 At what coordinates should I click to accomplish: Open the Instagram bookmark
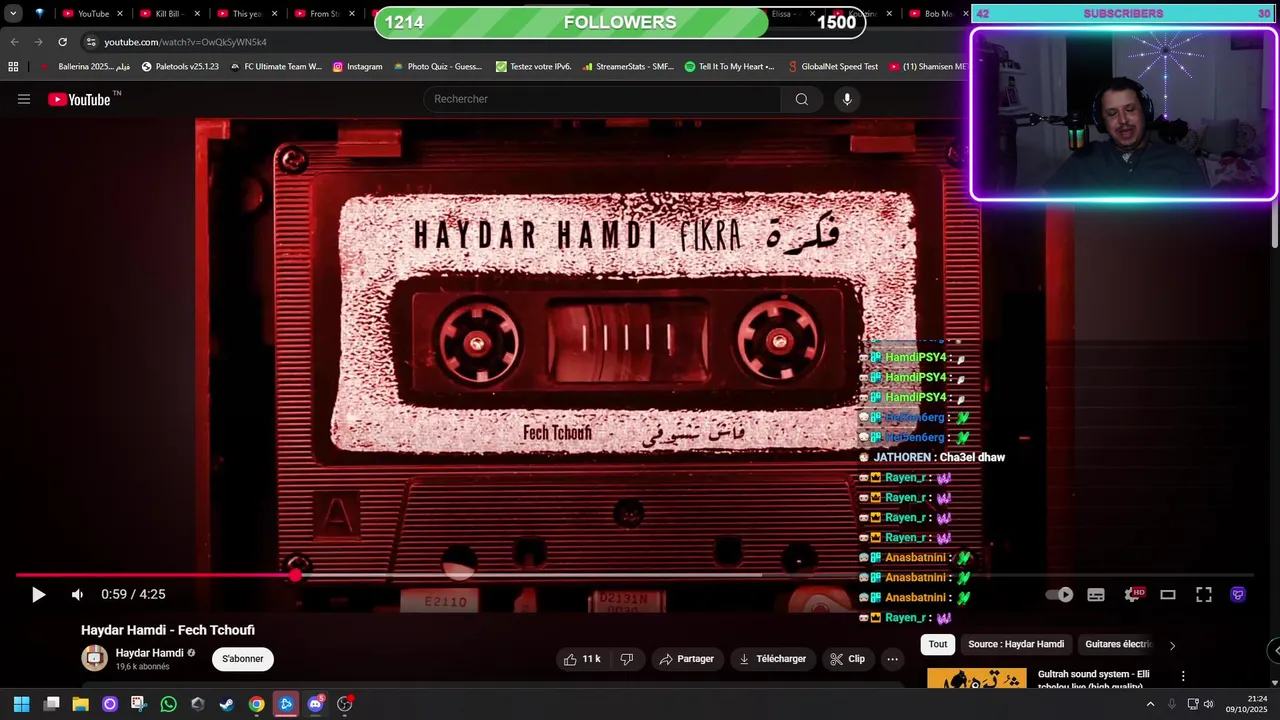pos(357,67)
